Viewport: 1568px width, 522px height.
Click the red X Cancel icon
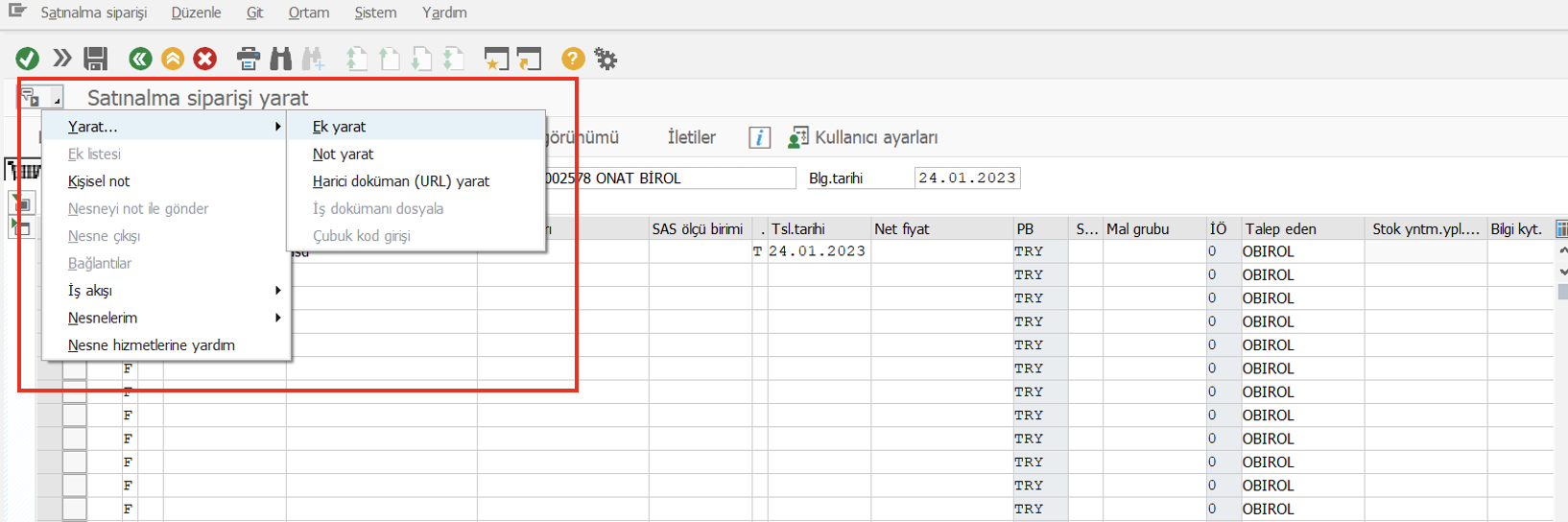pyautogui.click(x=204, y=59)
